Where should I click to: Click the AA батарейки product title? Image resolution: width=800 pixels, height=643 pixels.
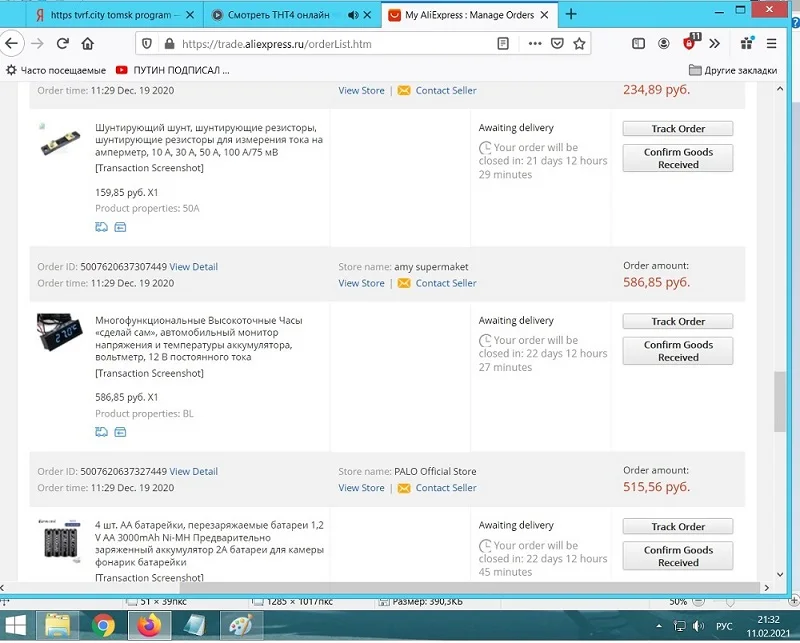tap(209, 543)
